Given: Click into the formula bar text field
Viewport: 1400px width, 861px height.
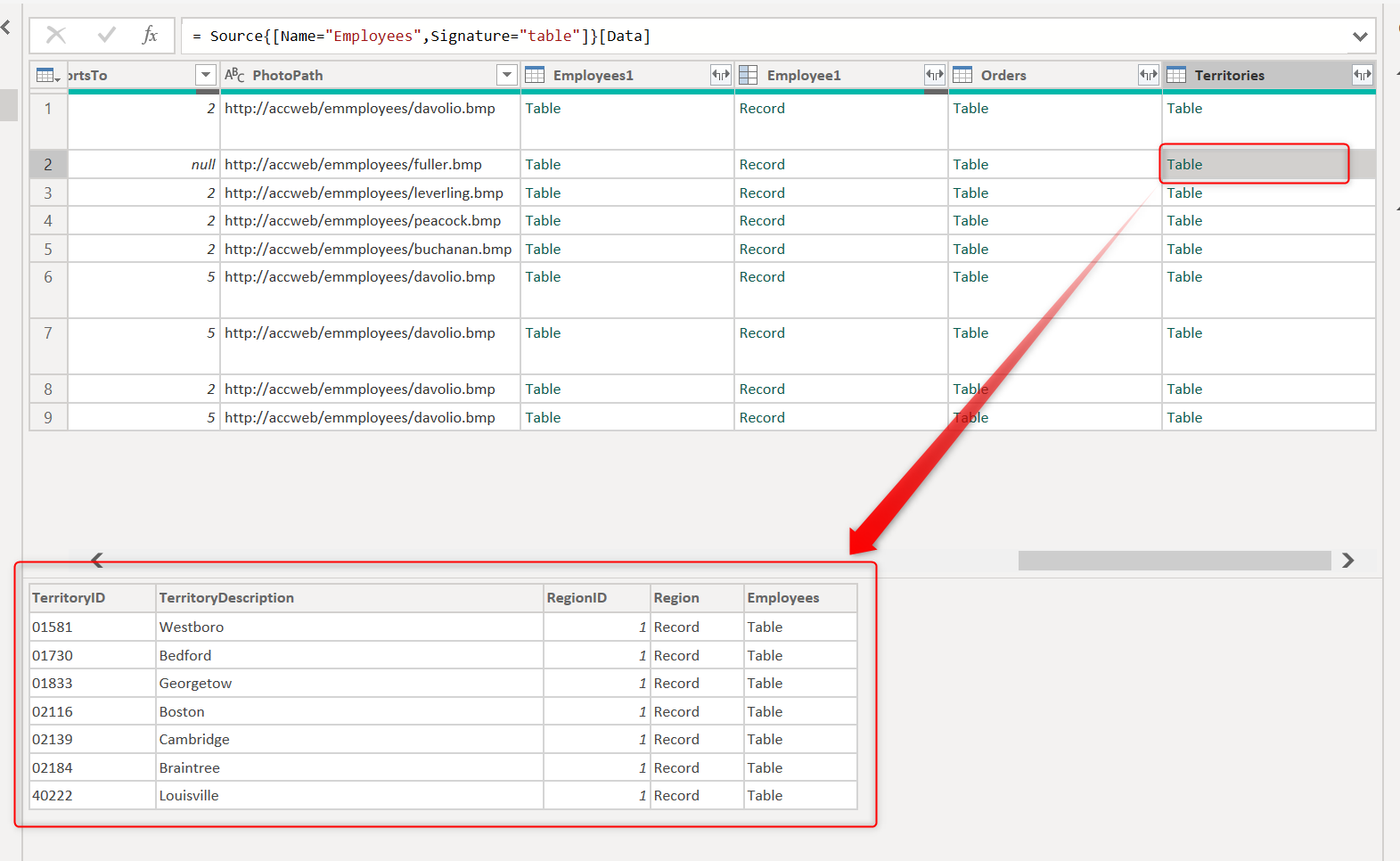Looking at the screenshot, I should click(757, 37).
